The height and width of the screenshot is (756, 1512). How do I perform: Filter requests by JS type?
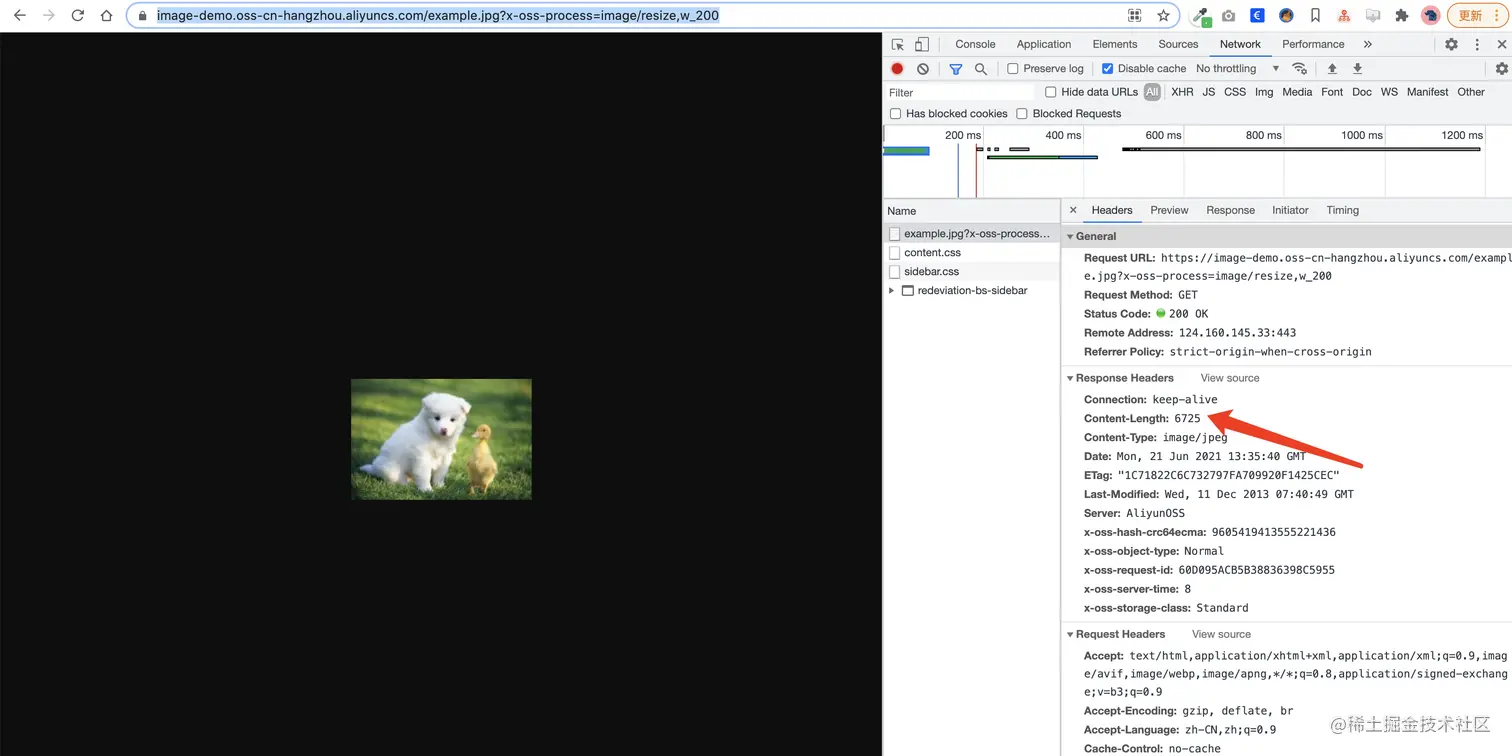click(x=1208, y=92)
